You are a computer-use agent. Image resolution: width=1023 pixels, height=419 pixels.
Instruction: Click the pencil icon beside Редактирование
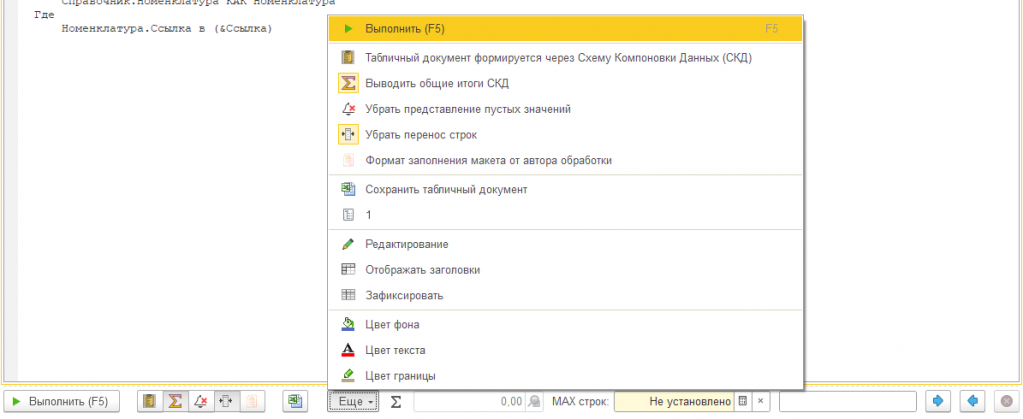coord(348,244)
